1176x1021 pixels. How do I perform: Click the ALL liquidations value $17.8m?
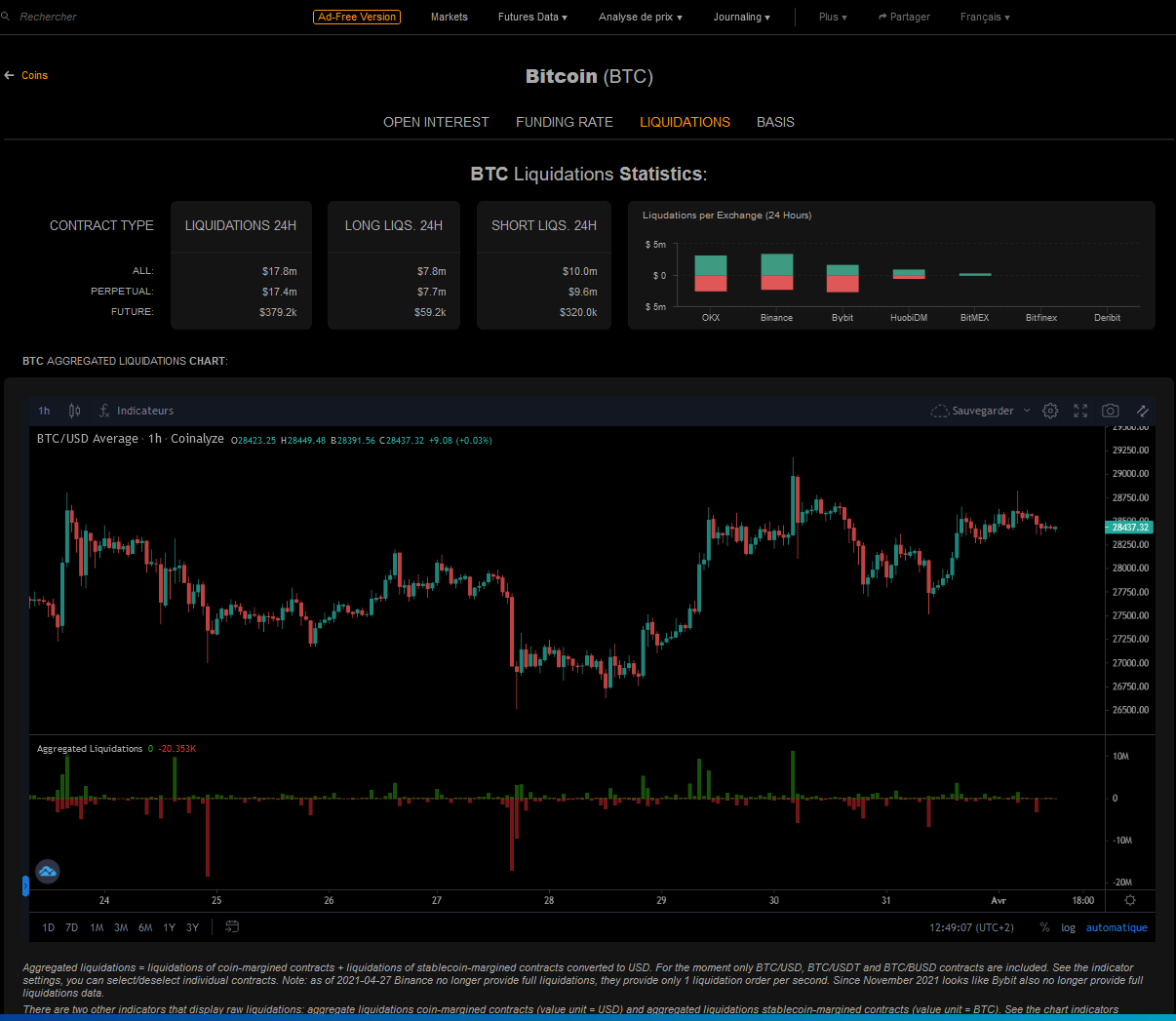(280, 271)
